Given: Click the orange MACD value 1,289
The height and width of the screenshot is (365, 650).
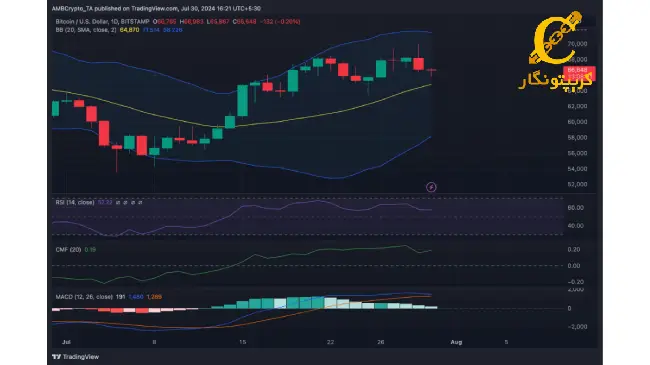Looking at the screenshot, I should coord(154,297).
